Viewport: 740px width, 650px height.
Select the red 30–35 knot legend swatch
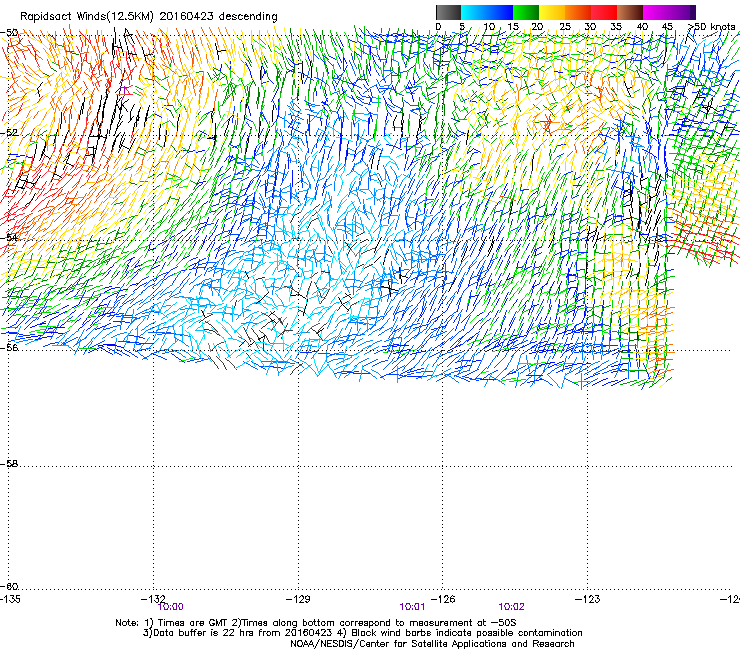pos(604,12)
